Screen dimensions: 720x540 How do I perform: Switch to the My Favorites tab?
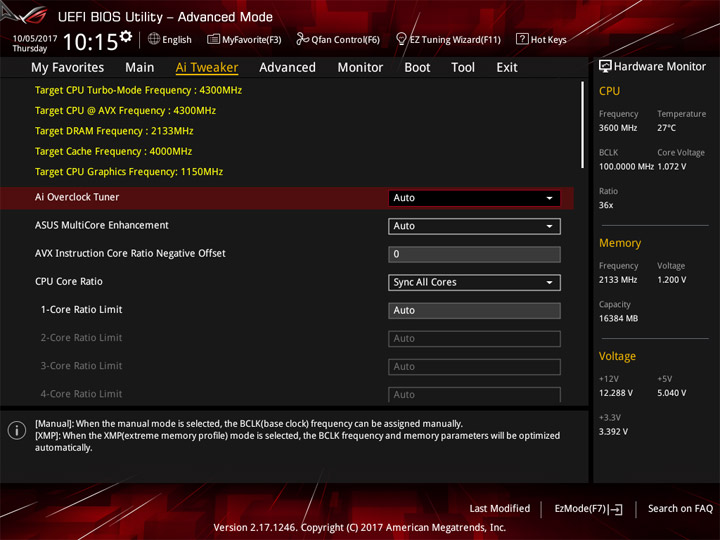pos(68,68)
